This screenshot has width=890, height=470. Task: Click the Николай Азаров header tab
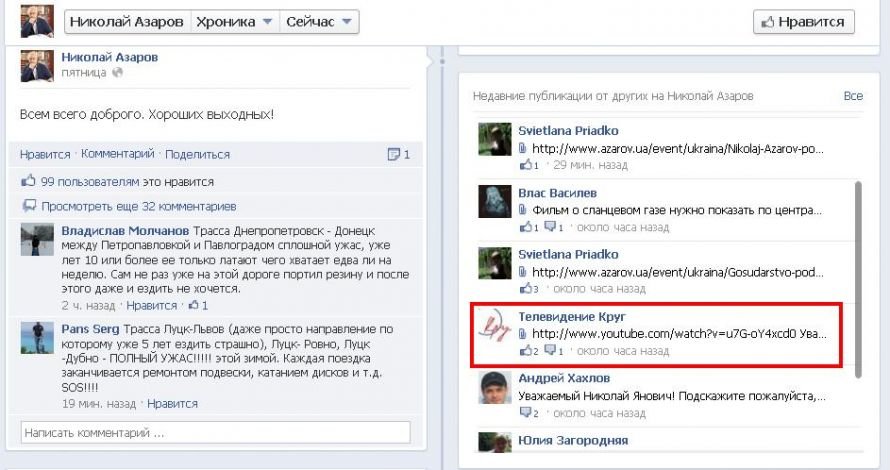pos(125,22)
